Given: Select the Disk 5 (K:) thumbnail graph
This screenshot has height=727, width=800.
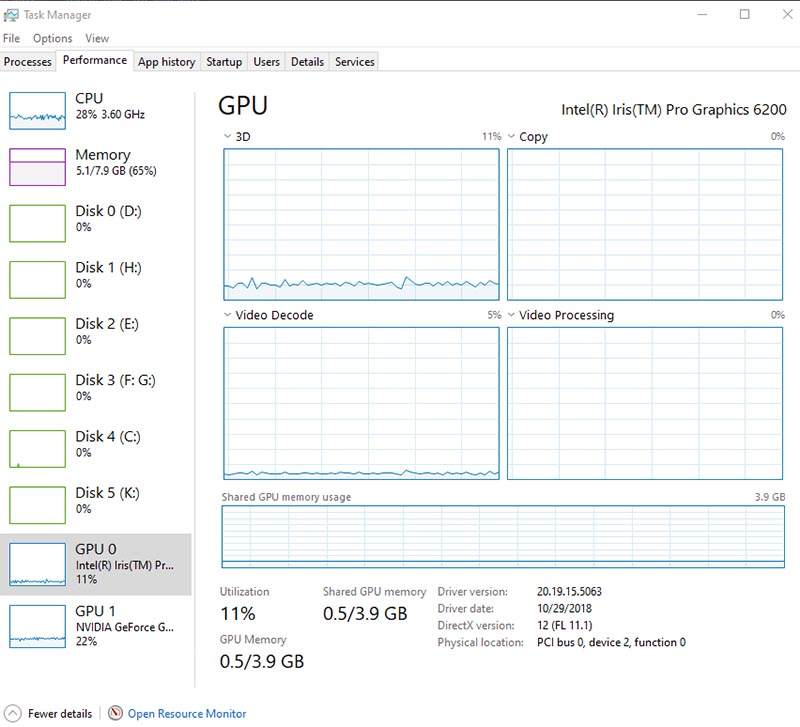Looking at the screenshot, I should point(37,505).
